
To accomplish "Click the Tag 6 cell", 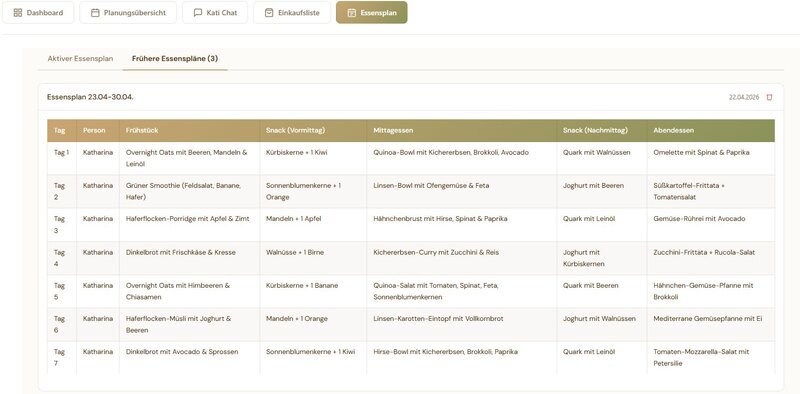I will click(x=62, y=325).
